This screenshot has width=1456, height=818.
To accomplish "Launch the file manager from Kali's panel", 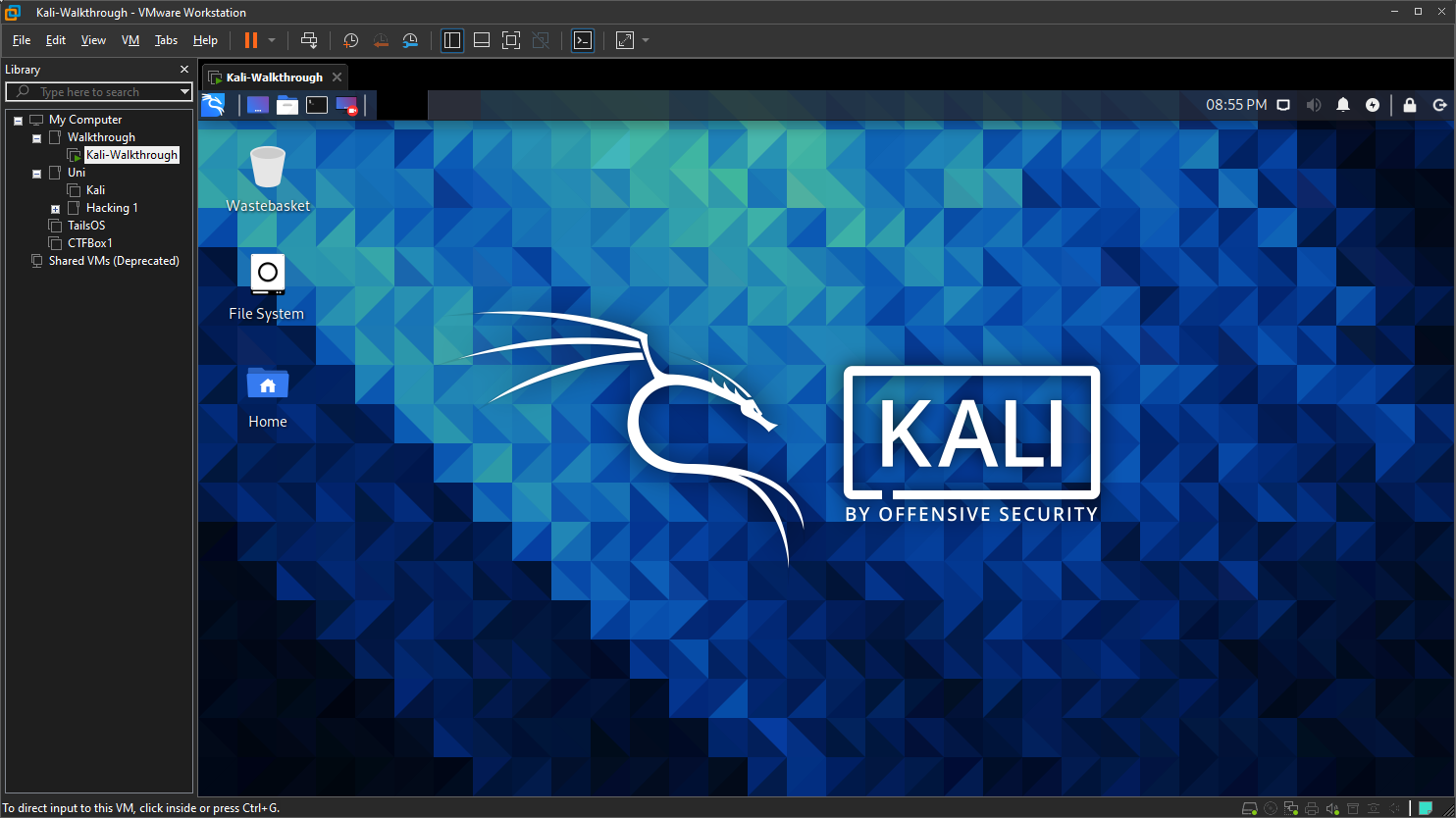I will point(287,105).
